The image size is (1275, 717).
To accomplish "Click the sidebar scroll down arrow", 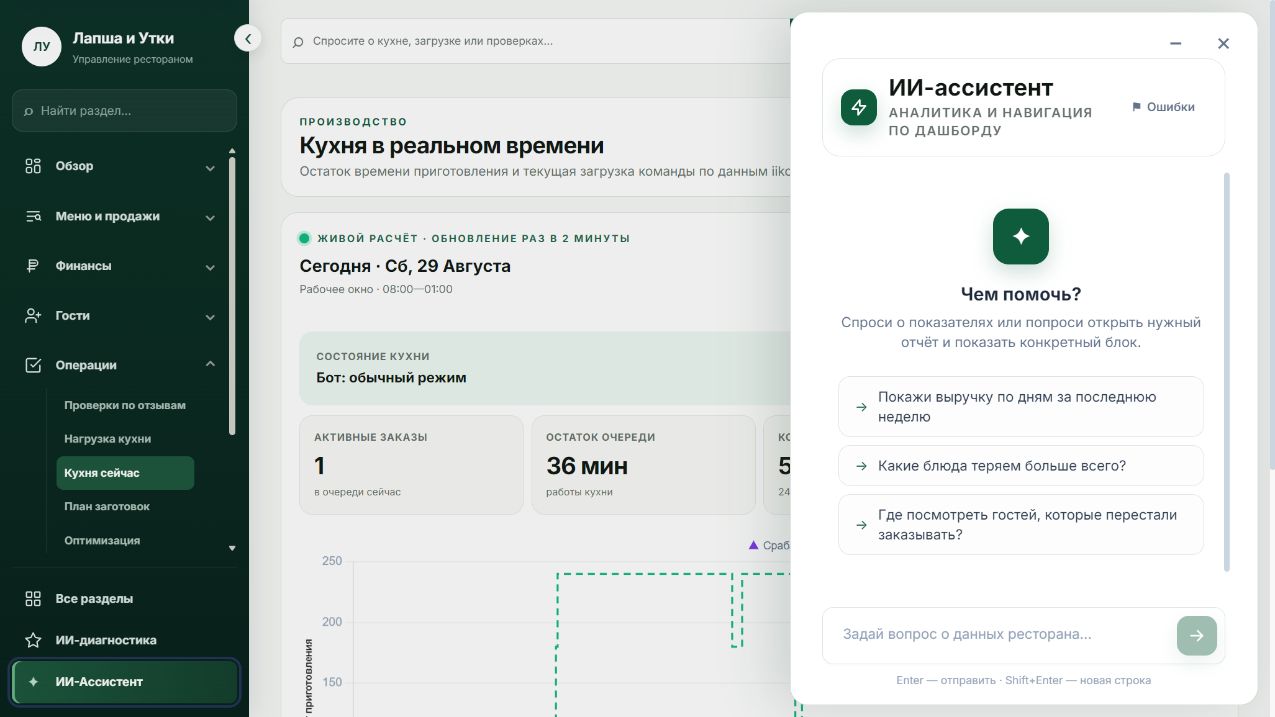I will [232, 548].
